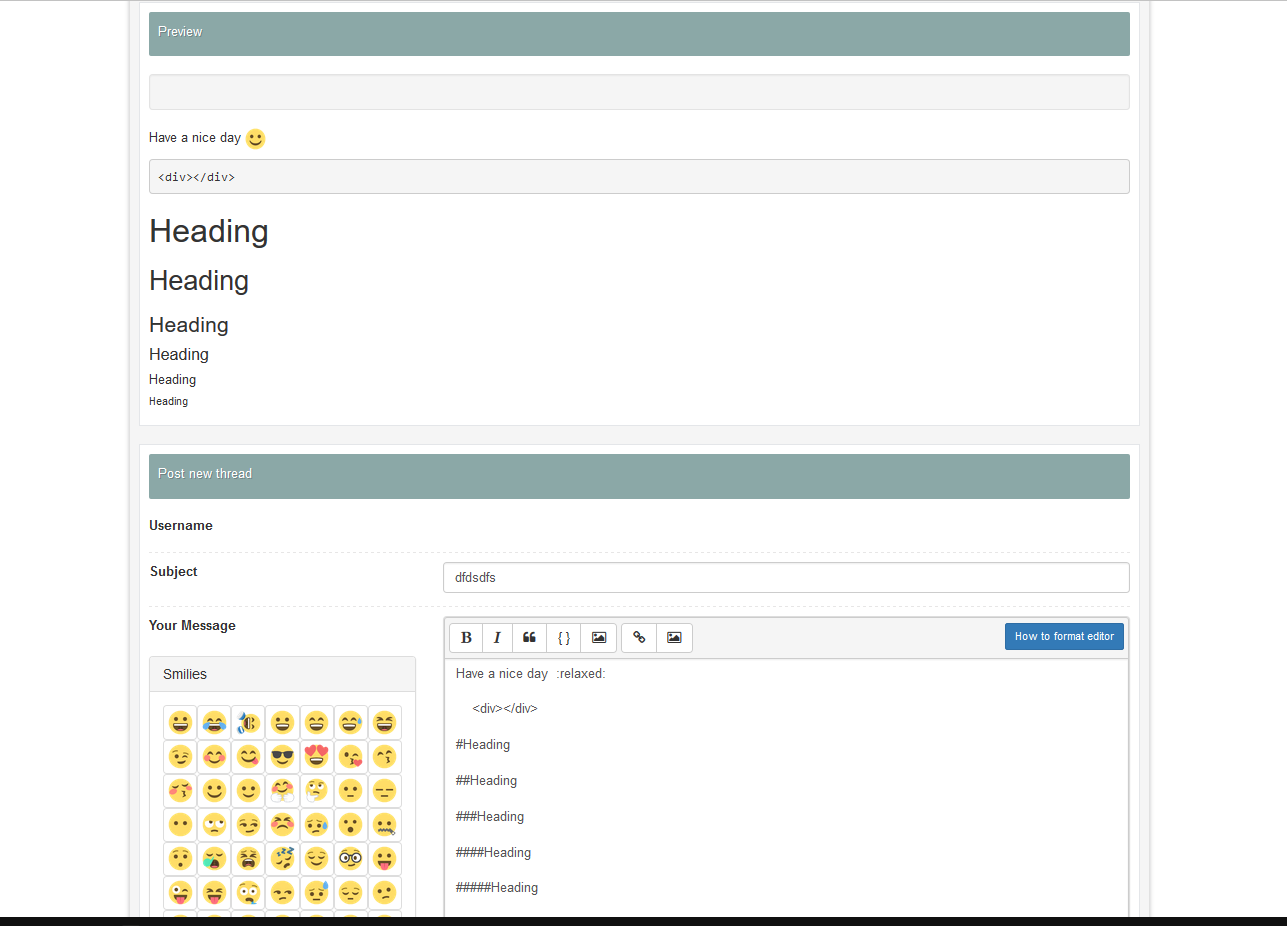Click the image icon next to the braces button

(x=599, y=638)
